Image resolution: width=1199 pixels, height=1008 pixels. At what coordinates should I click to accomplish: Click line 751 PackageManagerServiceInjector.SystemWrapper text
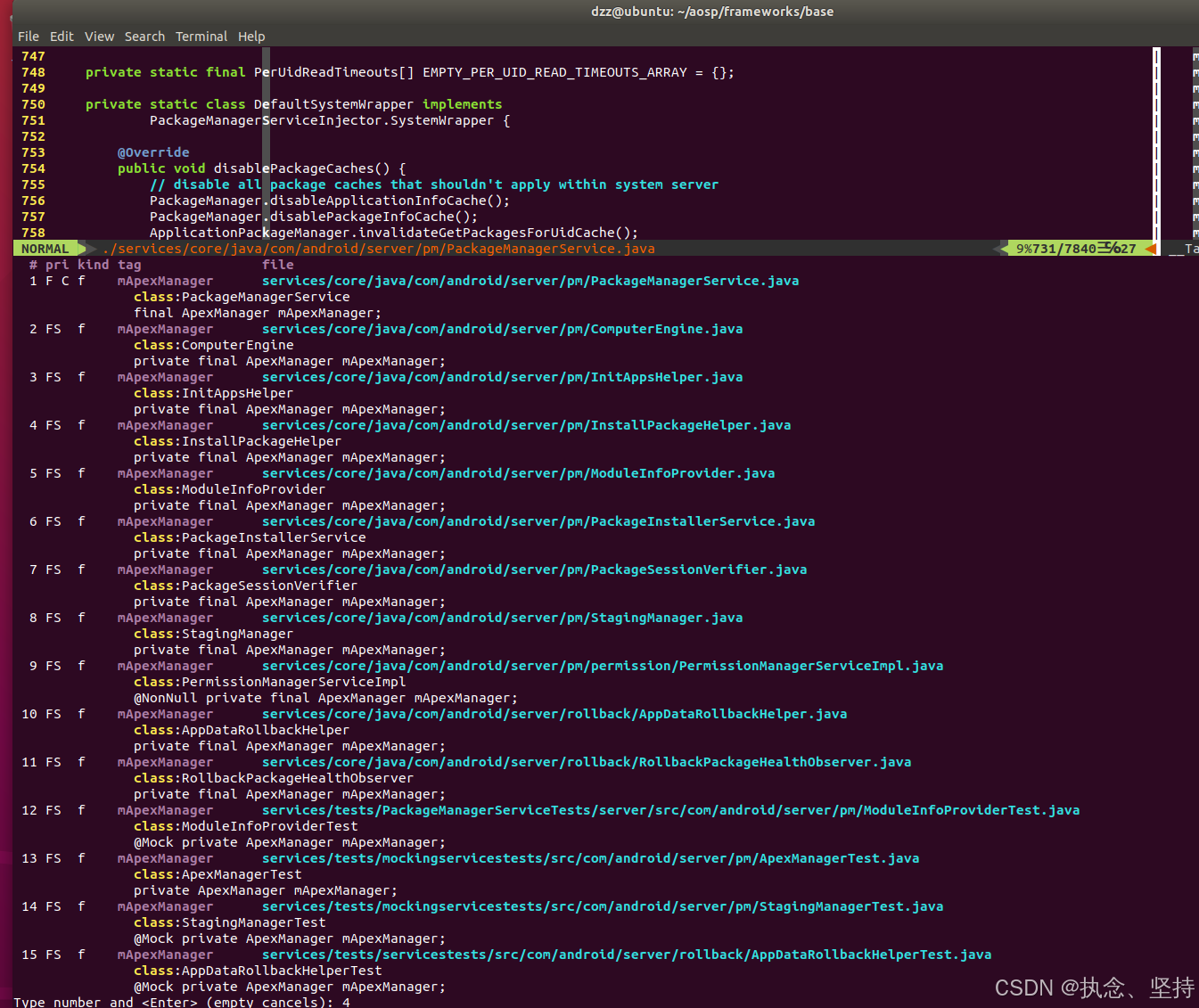coord(330,120)
